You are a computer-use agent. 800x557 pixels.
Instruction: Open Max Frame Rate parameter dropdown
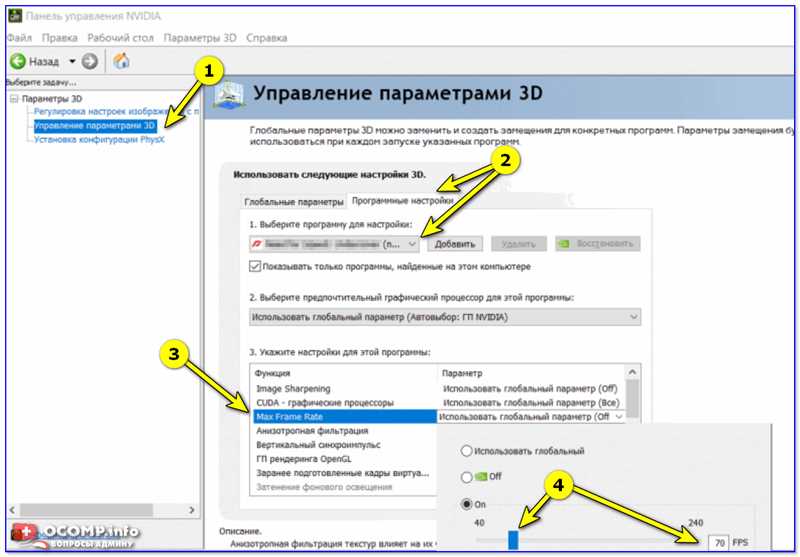[618, 417]
